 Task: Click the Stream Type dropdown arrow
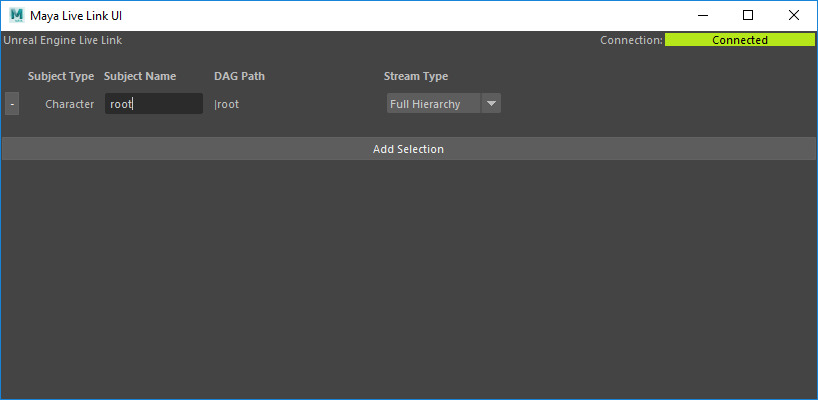click(x=491, y=104)
